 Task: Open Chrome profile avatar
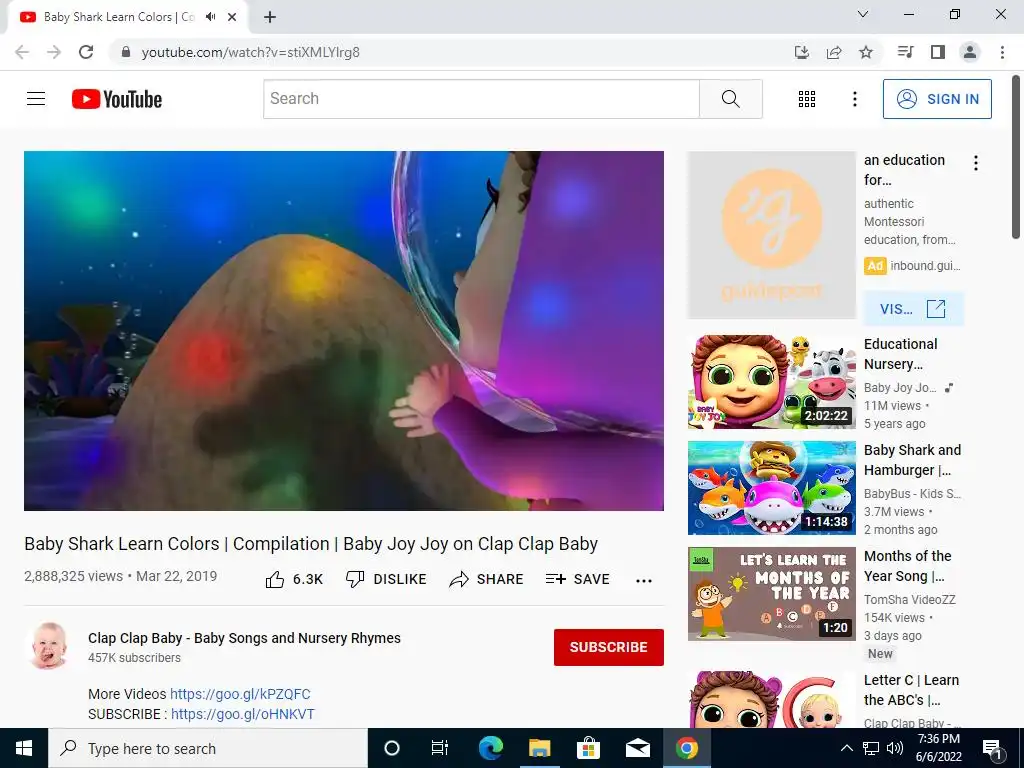pos(970,52)
